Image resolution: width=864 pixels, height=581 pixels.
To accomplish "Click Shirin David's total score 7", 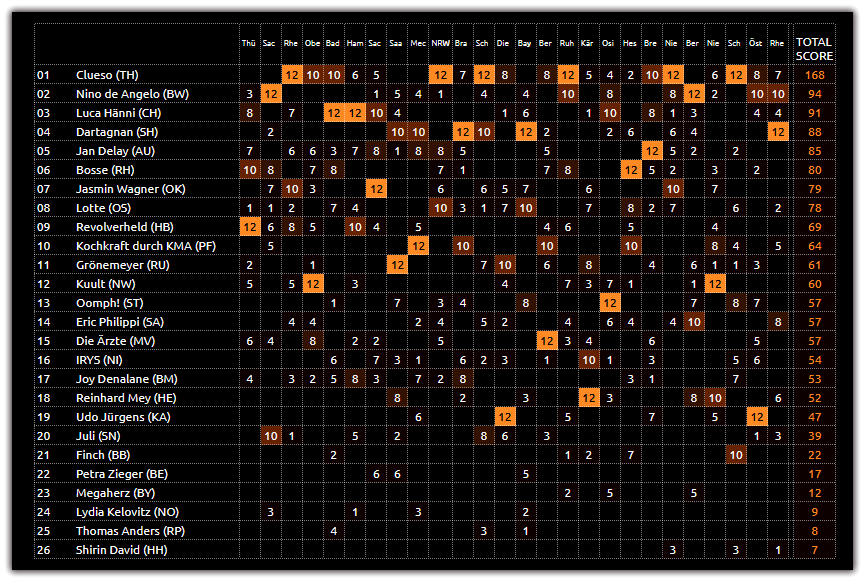I will click(x=814, y=550).
